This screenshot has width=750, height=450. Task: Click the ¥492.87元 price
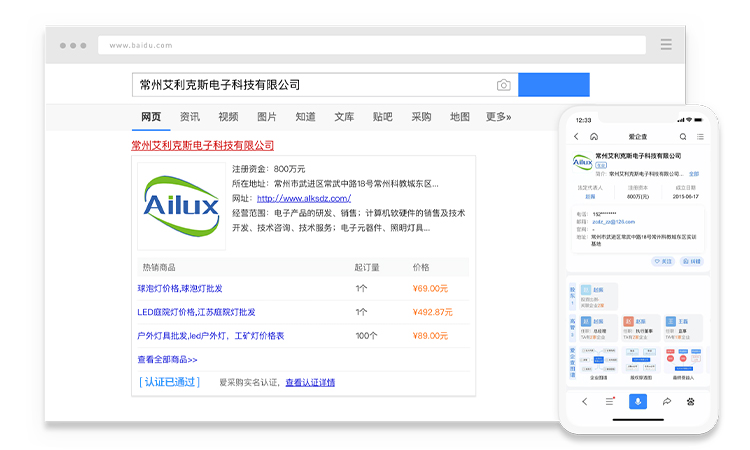[432, 312]
